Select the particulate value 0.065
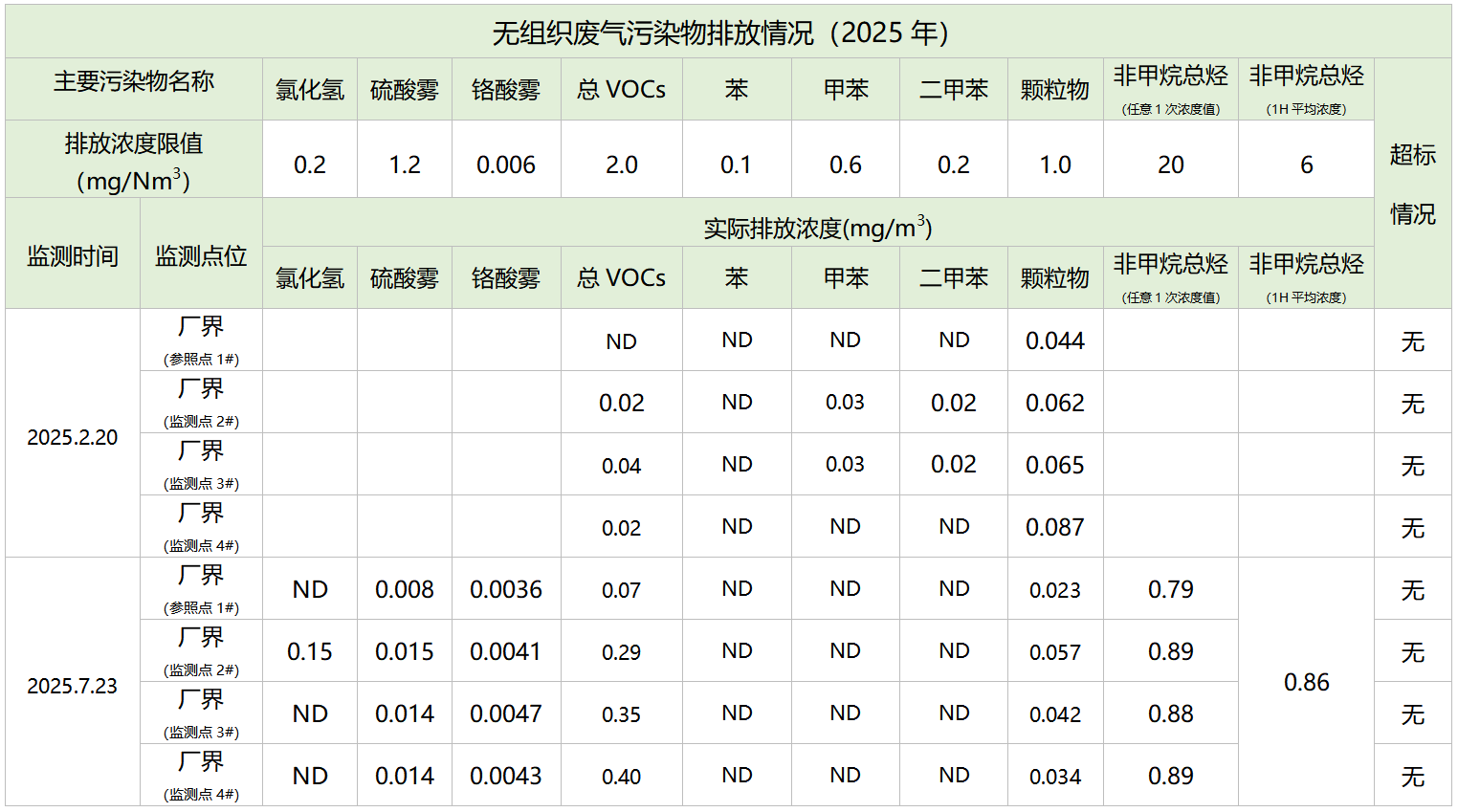The height and width of the screenshot is (812, 1458). point(1054,465)
